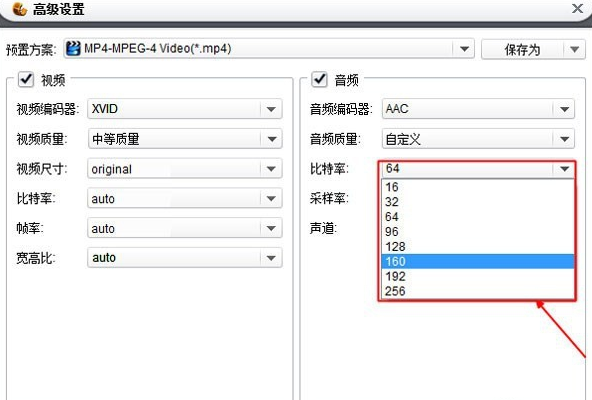592x400 pixels.
Task: Open the arrow beside 保存为
Action: [574, 49]
